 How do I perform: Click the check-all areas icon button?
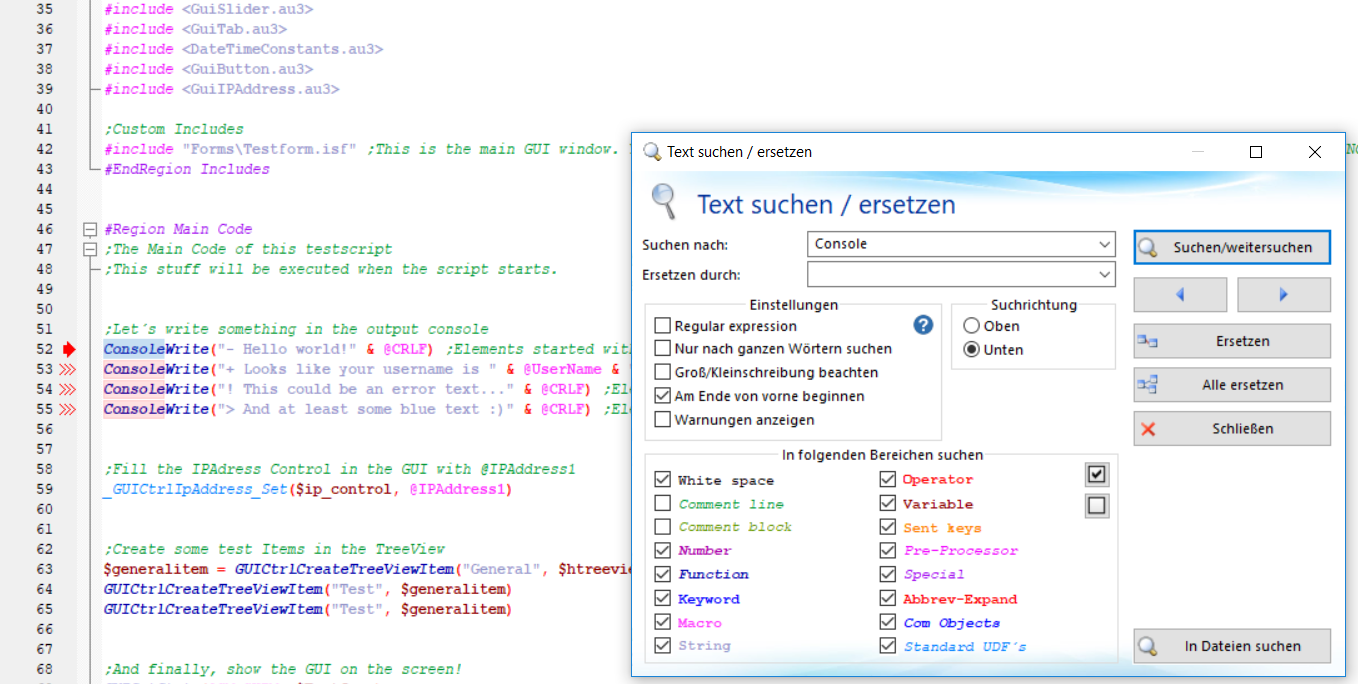[1097, 474]
